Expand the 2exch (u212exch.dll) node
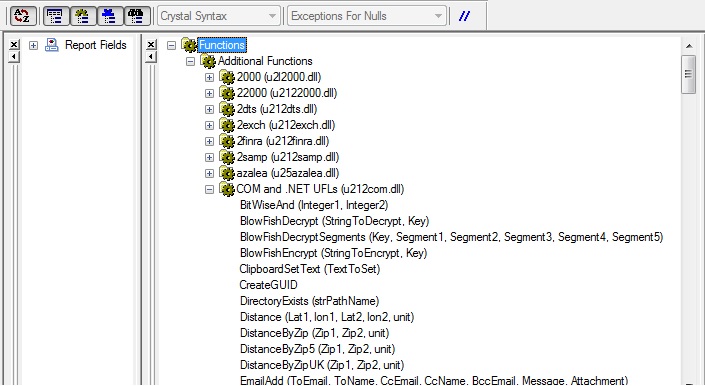Screen dimensions: 705x386 (x=209, y=125)
